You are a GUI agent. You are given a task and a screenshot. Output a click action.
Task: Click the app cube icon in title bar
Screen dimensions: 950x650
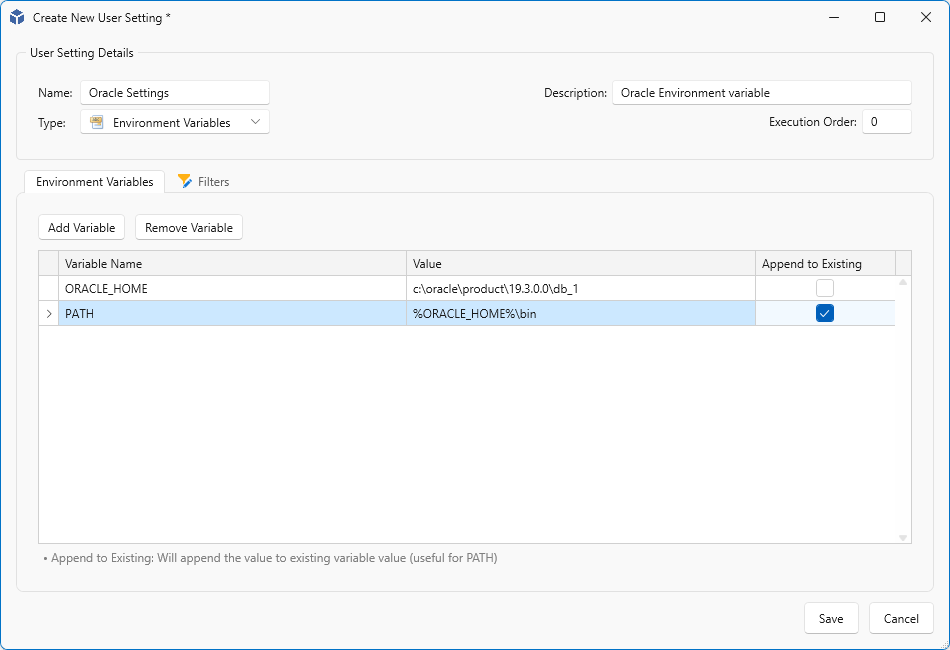[x=17, y=18]
